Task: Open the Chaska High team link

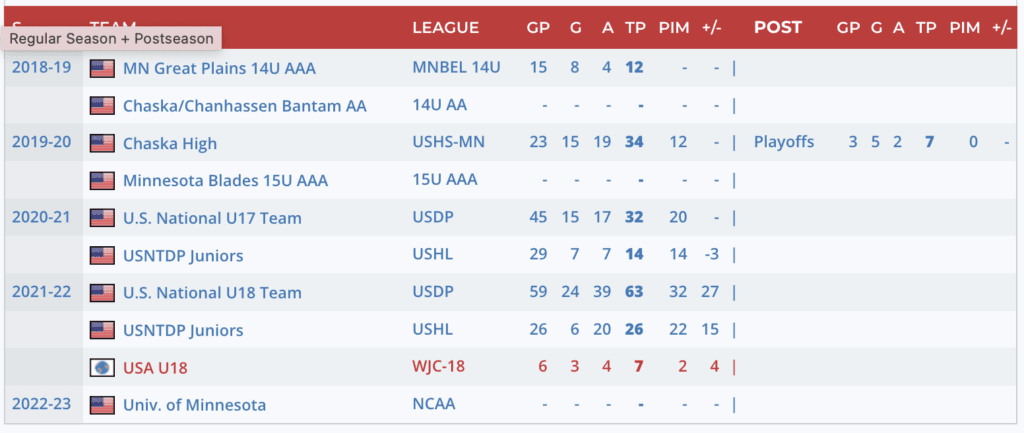Action: [169, 143]
